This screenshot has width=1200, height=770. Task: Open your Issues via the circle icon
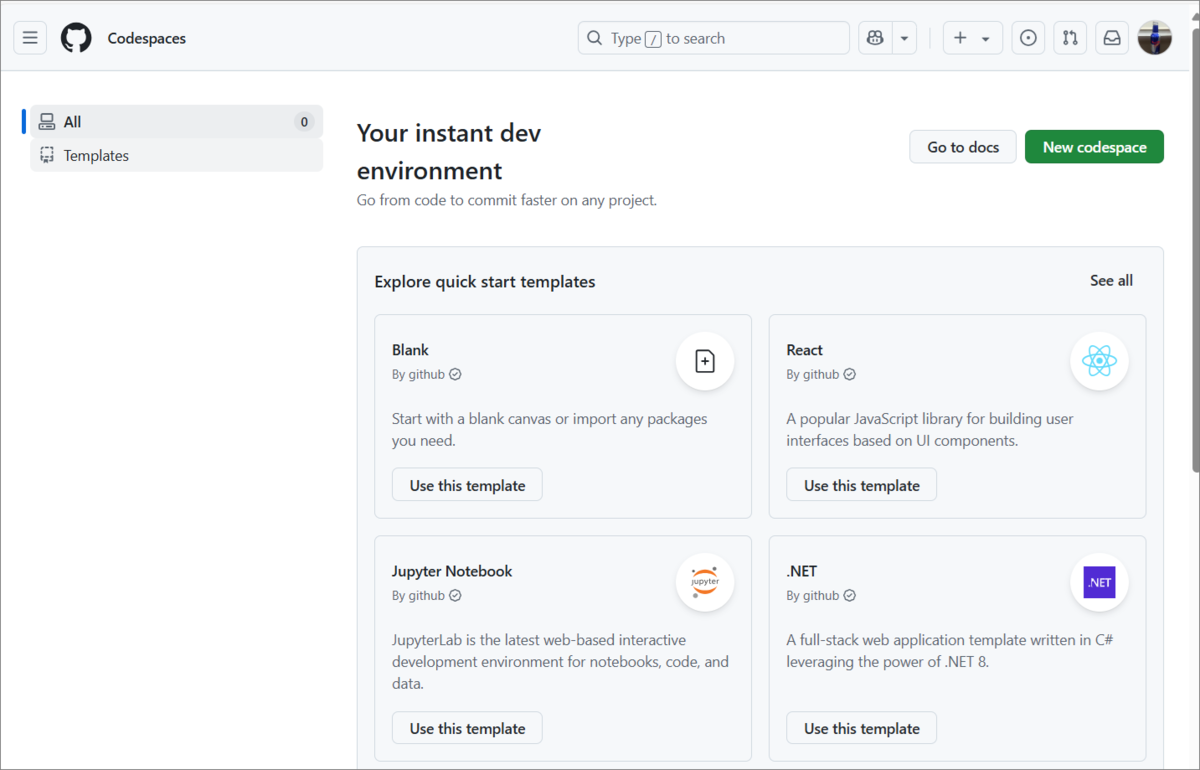pyautogui.click(x=1028, y=37)
